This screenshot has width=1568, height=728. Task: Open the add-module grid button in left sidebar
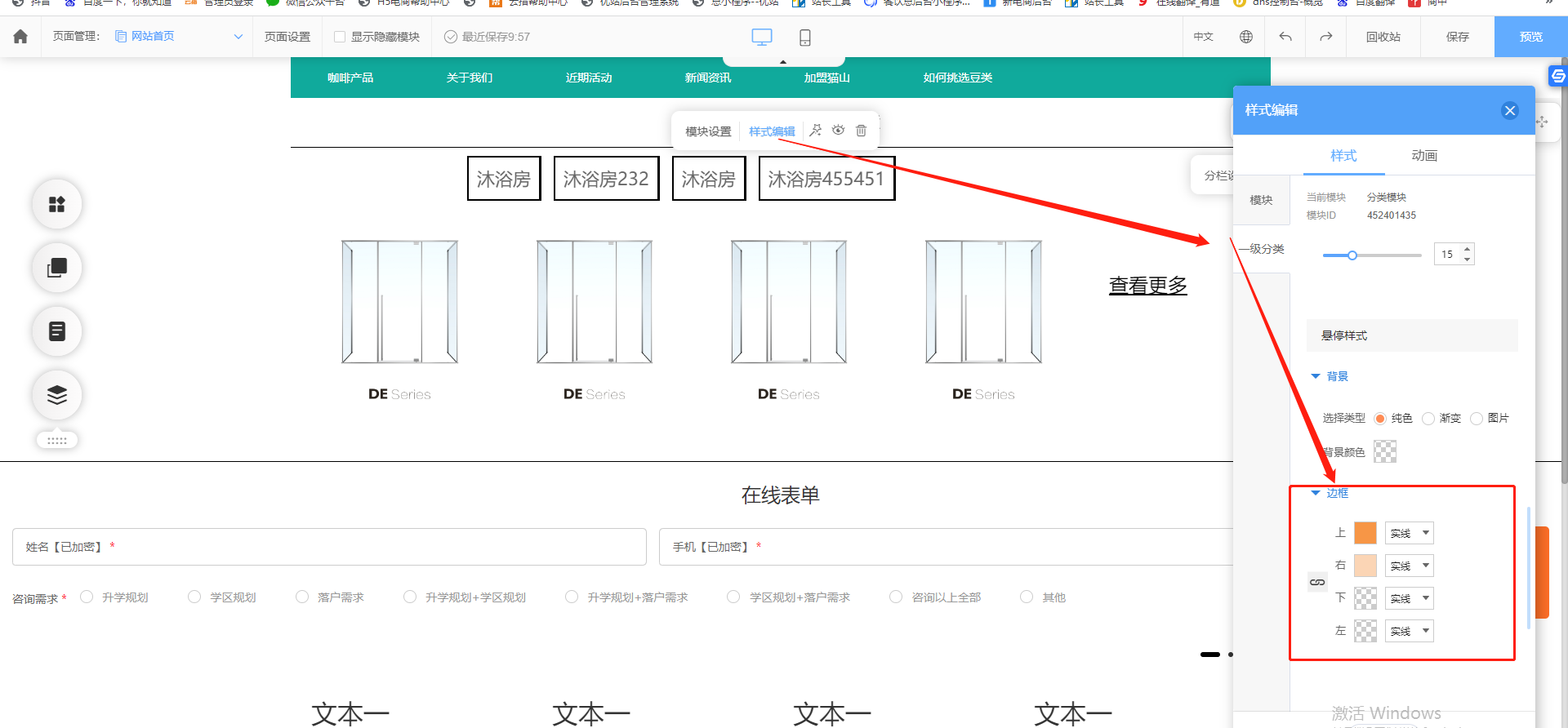coord(57,204)
